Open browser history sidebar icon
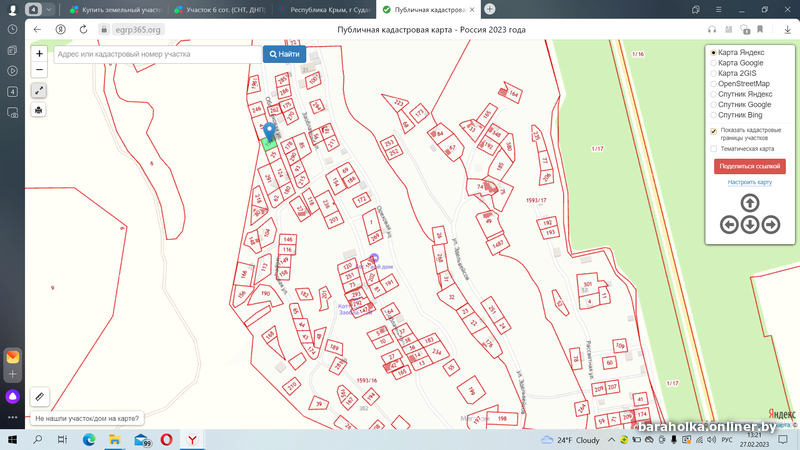 point(12,30)
